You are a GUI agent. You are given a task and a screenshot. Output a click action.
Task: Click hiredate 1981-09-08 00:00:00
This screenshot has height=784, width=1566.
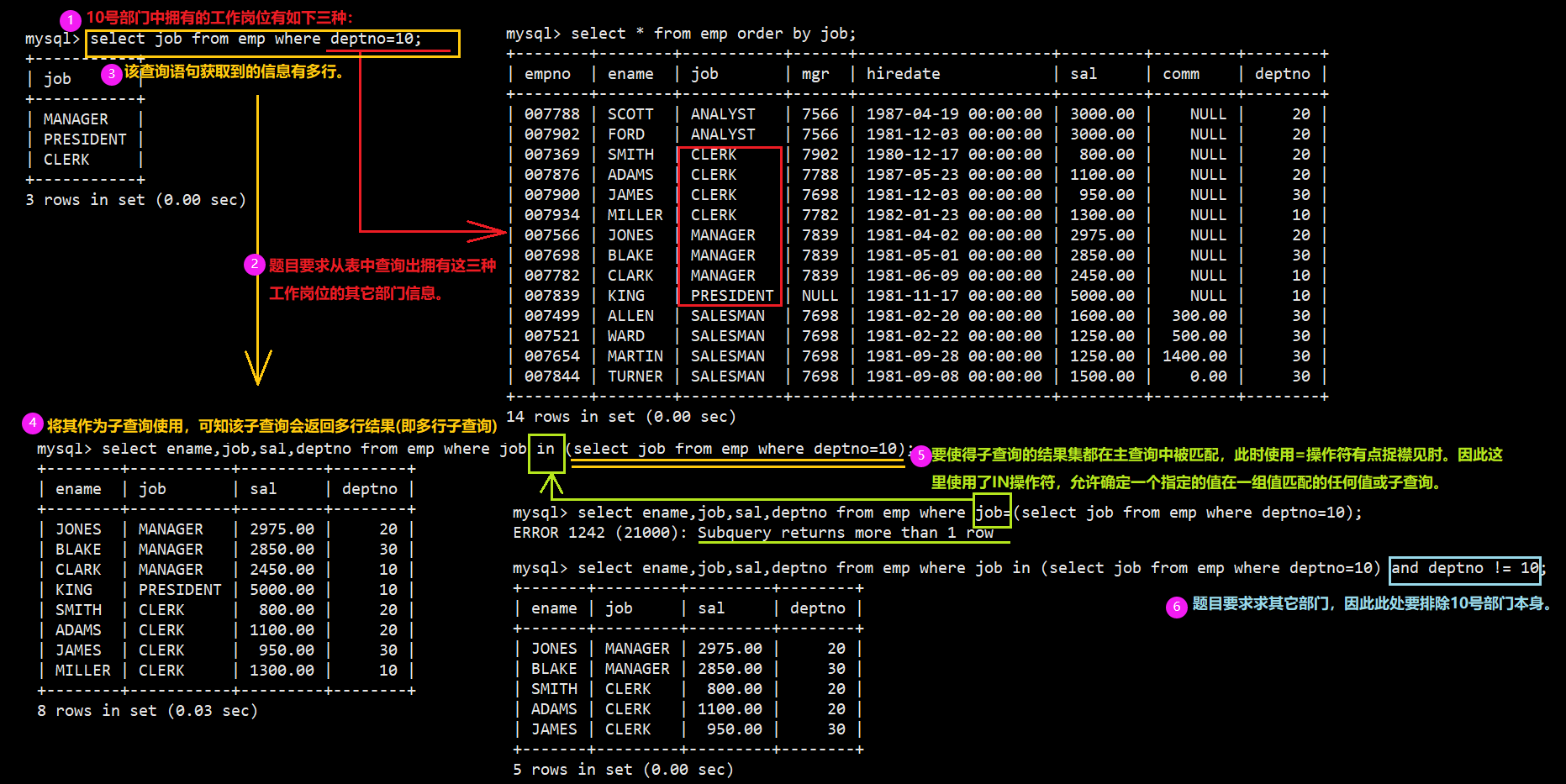click(954, 376)
